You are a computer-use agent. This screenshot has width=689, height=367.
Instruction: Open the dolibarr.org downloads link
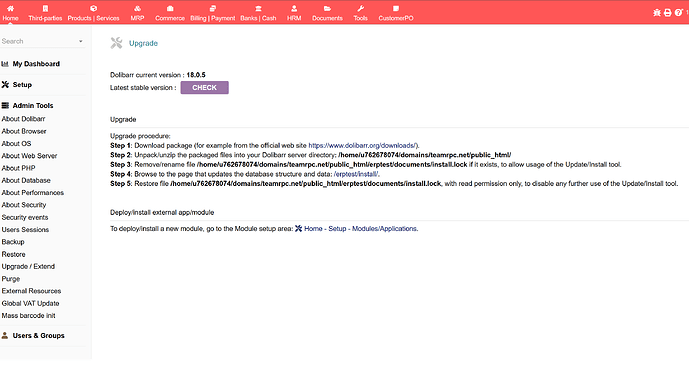tap(362, 145)
